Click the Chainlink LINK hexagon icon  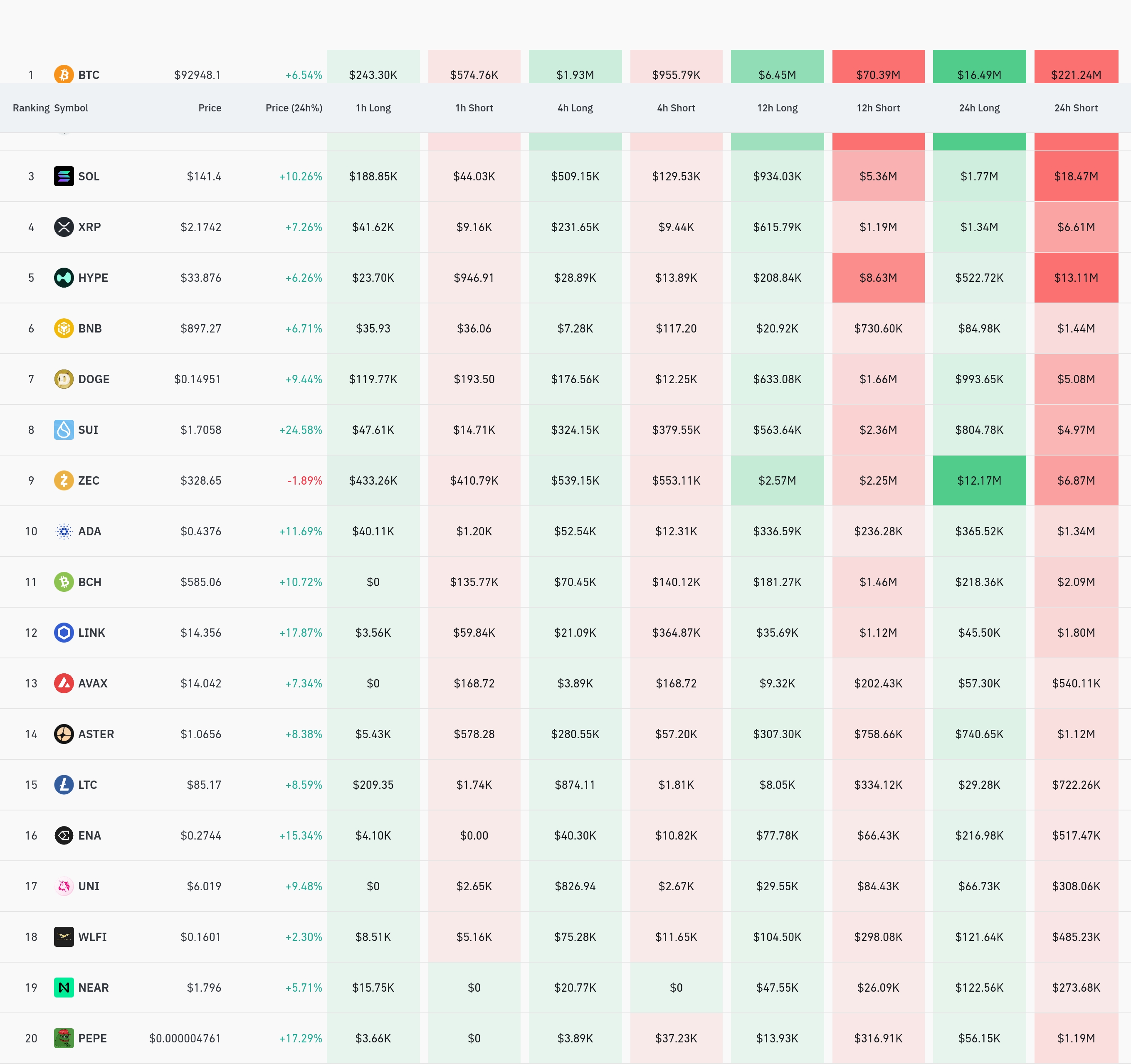(x=64, y=633)
